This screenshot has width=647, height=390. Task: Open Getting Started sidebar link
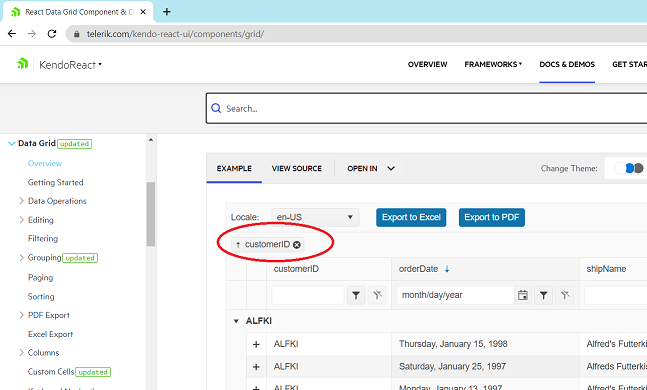pos(55,182)
